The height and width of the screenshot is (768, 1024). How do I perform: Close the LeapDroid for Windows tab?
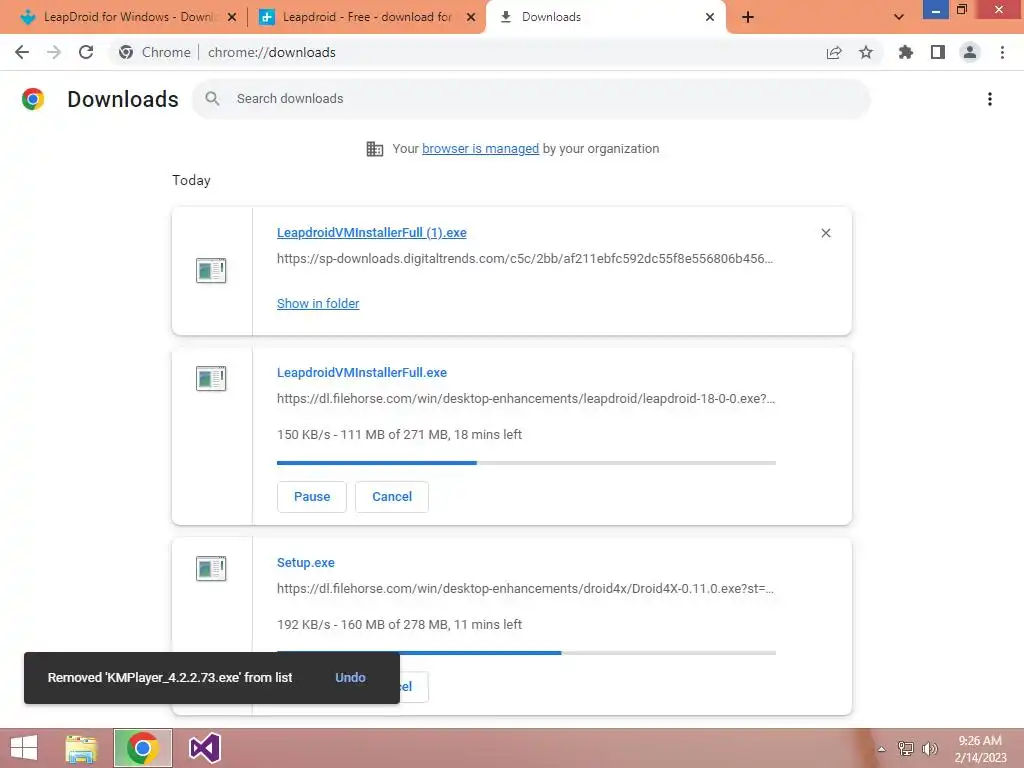[232, 17]
